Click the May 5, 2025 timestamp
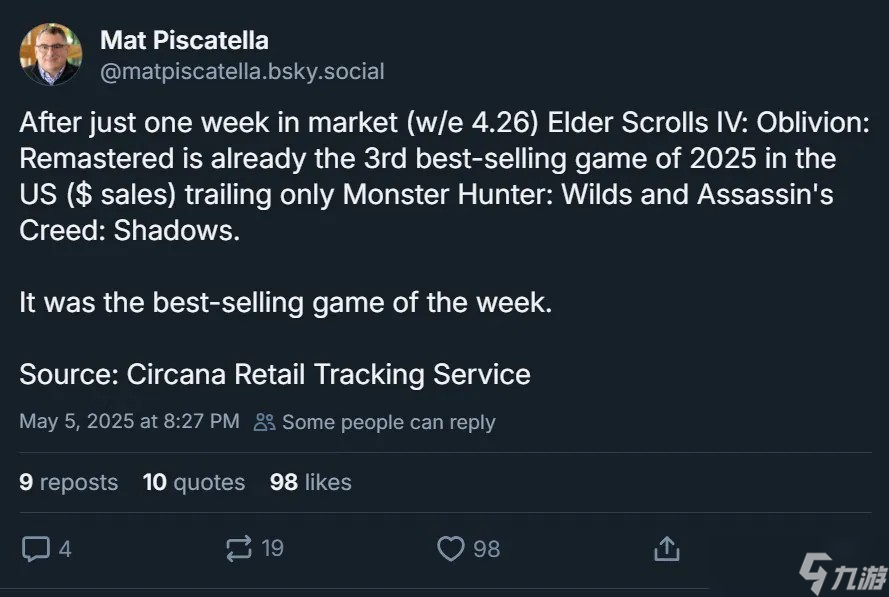The image size is (889, 597). (x=129, y=421)
